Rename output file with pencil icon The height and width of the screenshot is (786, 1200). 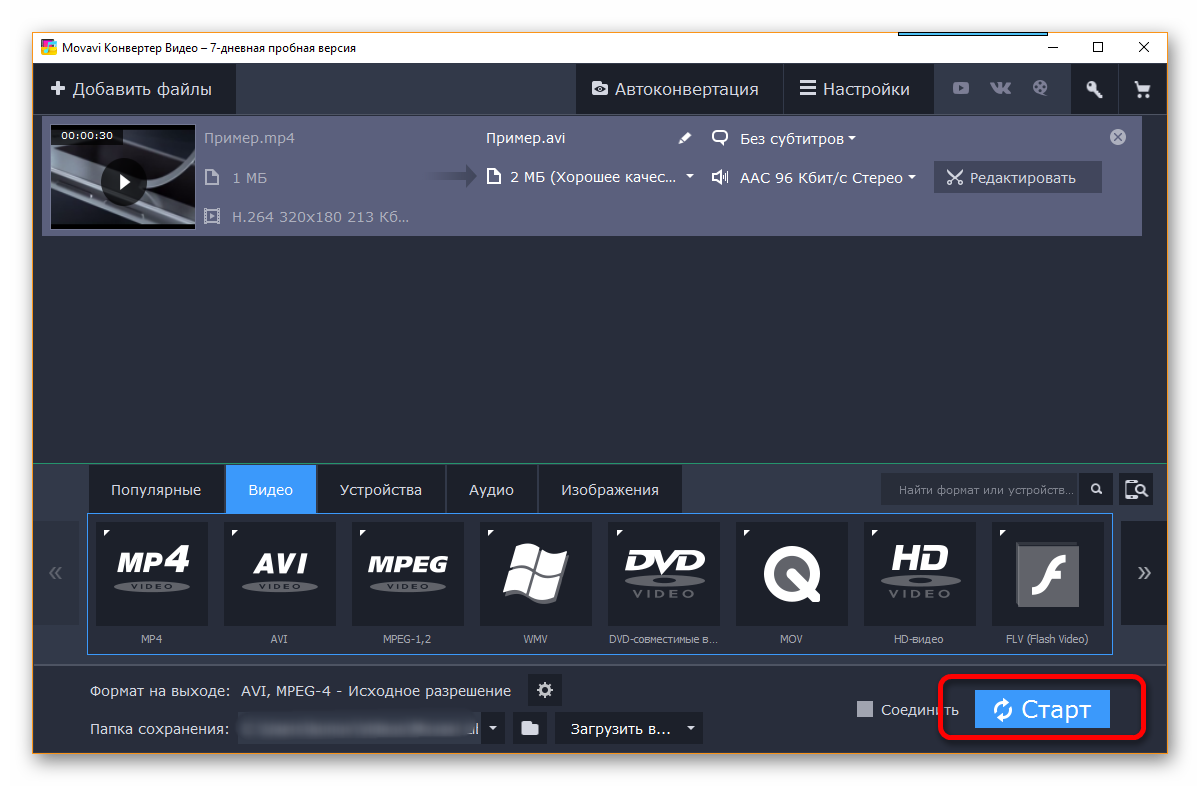[x=685, y=138]
